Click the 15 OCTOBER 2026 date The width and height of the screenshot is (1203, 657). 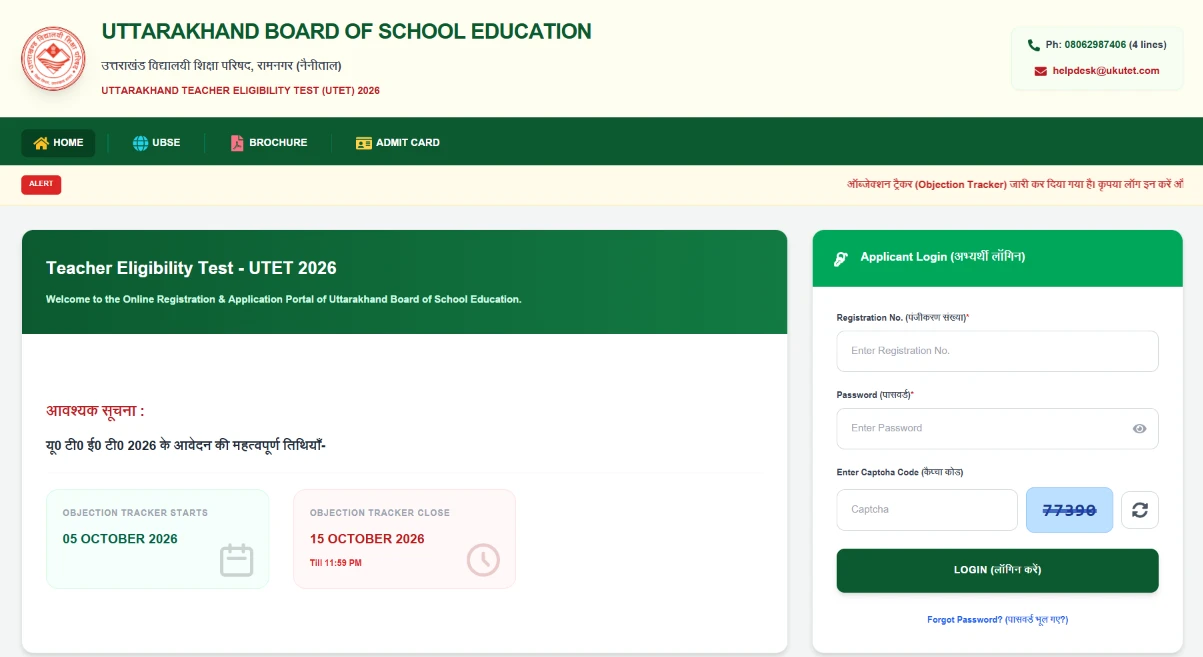(x=367, y=539)
